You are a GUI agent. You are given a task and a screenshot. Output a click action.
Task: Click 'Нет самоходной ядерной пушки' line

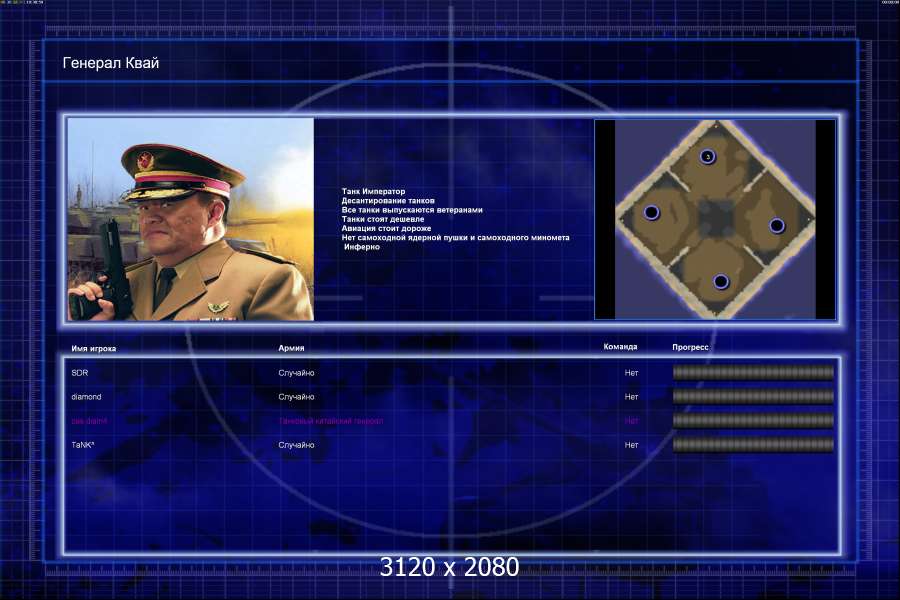pyautogui.click(x=456, y=237)
